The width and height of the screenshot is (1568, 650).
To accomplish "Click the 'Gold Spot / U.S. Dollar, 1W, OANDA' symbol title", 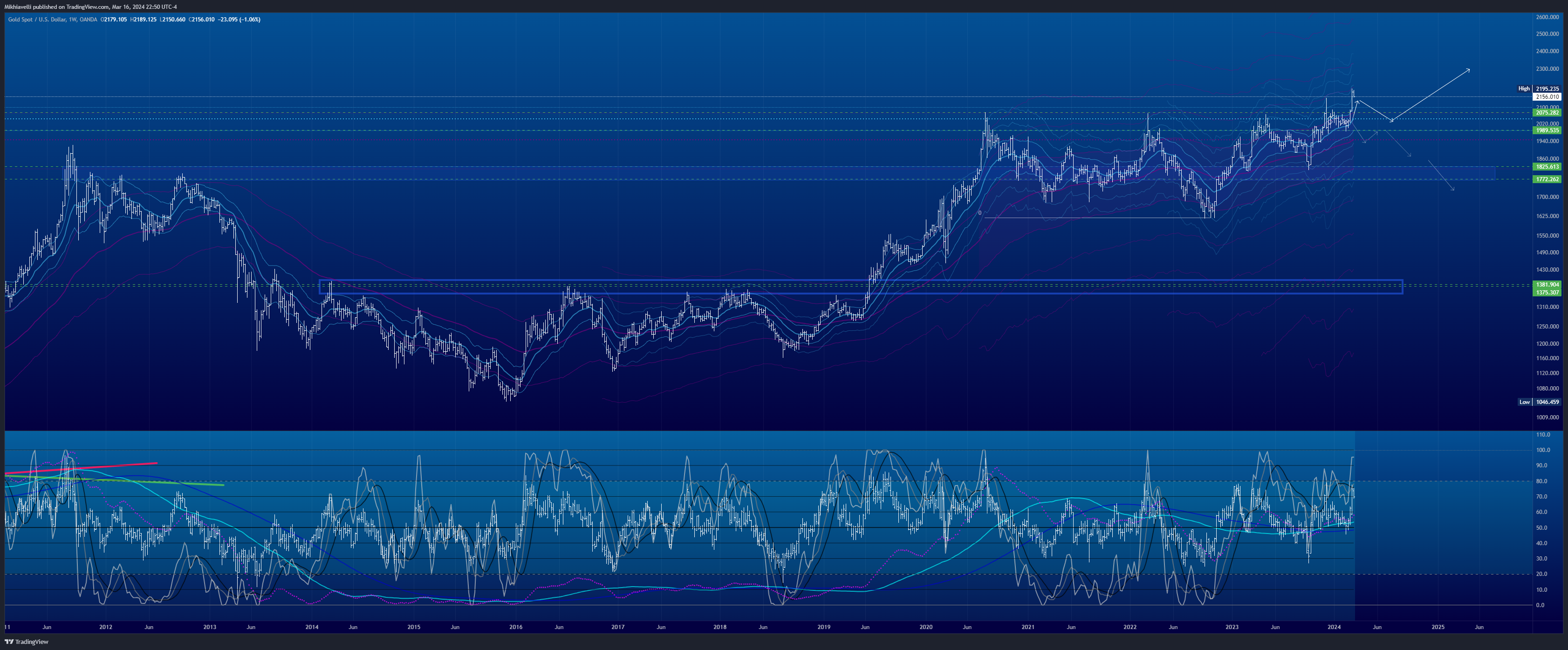I will (52, 20).
